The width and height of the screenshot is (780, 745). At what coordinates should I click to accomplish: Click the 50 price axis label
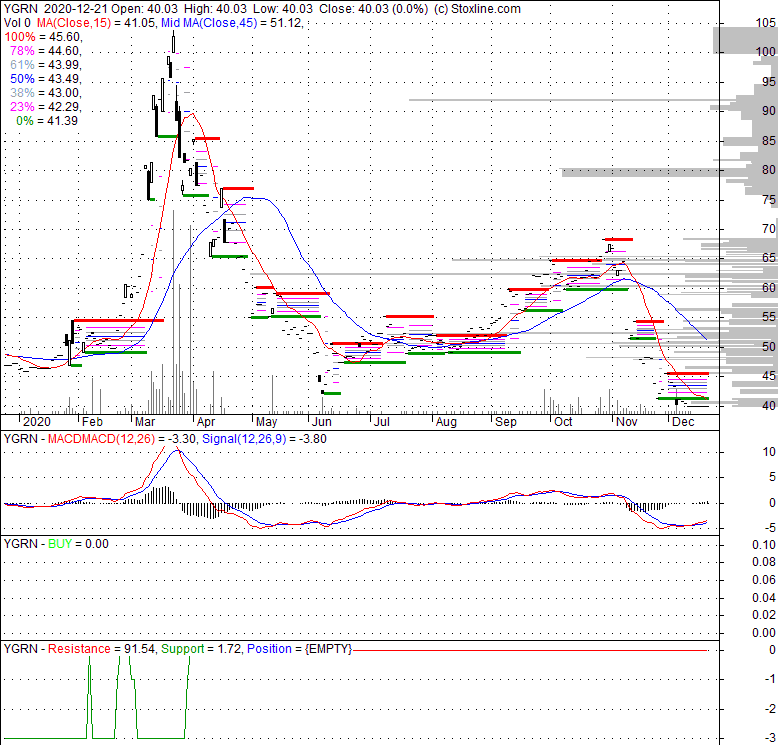click(769, 347)
